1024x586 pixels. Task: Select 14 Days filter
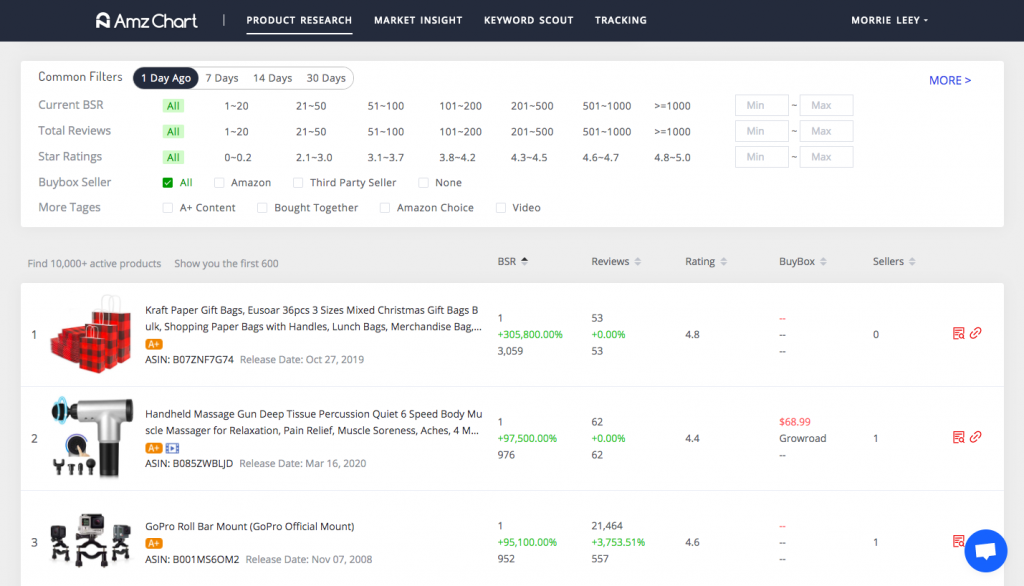click(272, 78)
